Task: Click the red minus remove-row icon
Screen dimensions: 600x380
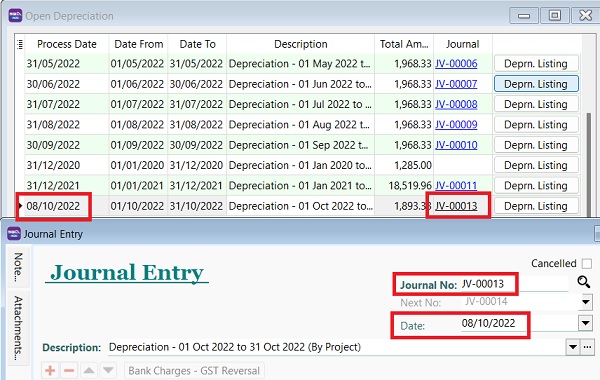Action: 69,370
